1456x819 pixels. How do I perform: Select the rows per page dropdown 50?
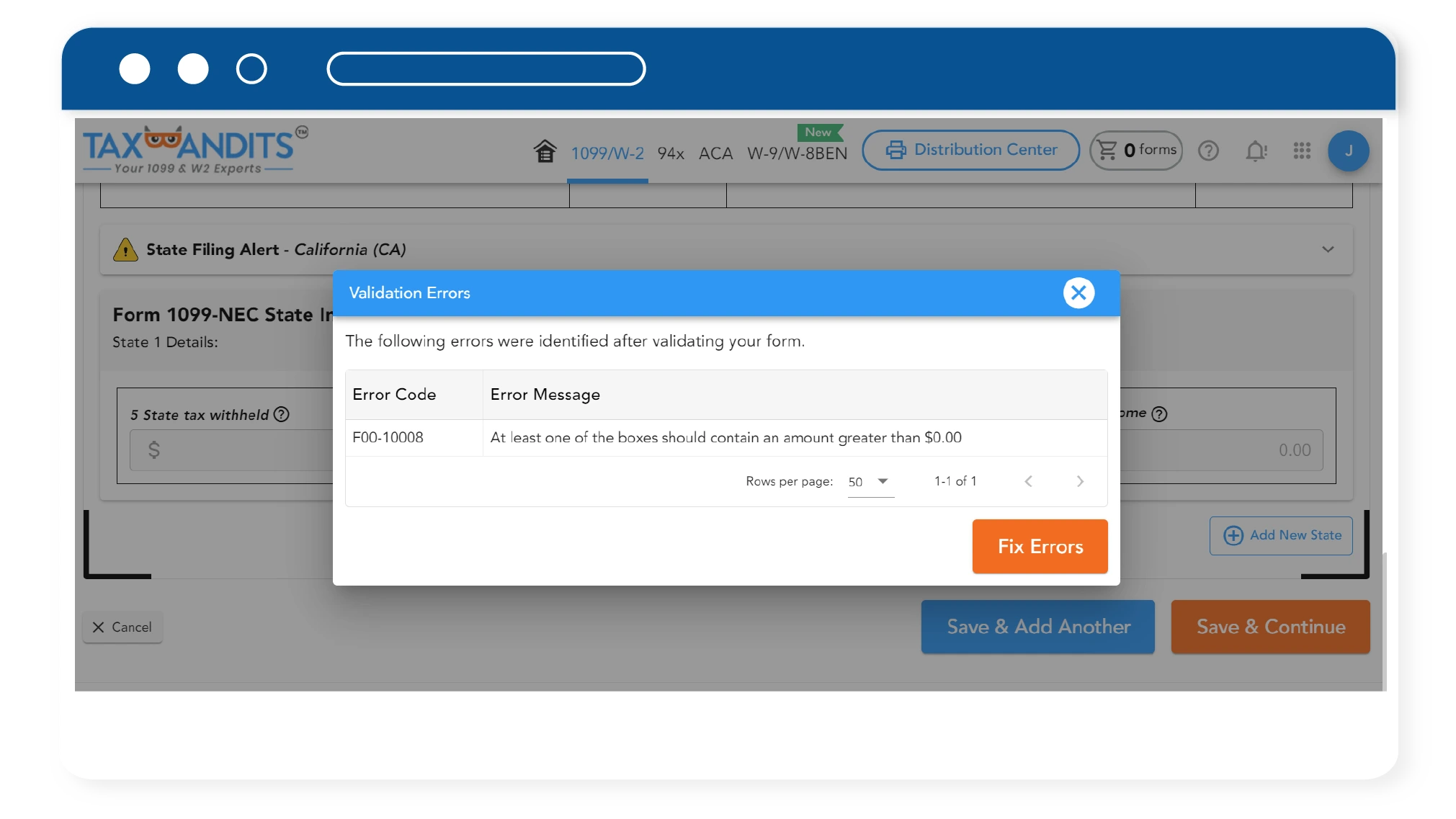[x=866, y=482]
